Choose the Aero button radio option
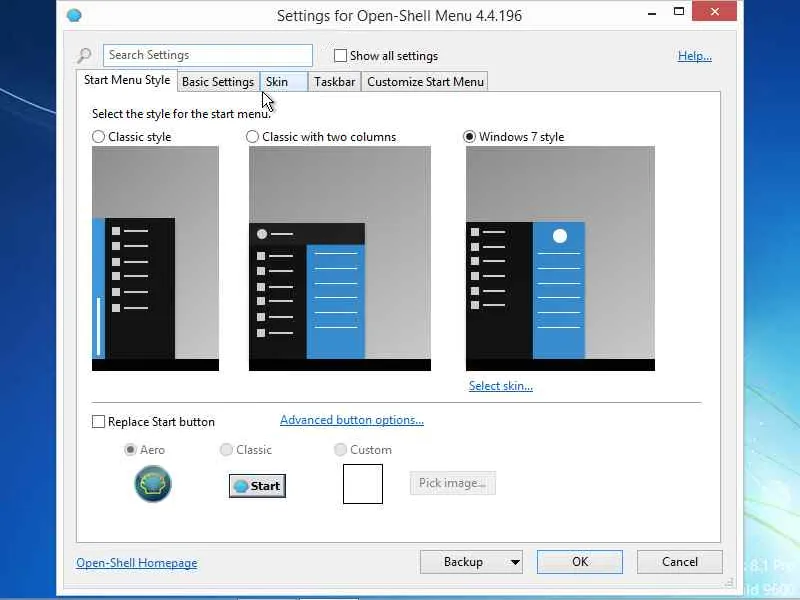Image resolution: width=800 pixels, height=600 pixels. (x=130, y=449)
